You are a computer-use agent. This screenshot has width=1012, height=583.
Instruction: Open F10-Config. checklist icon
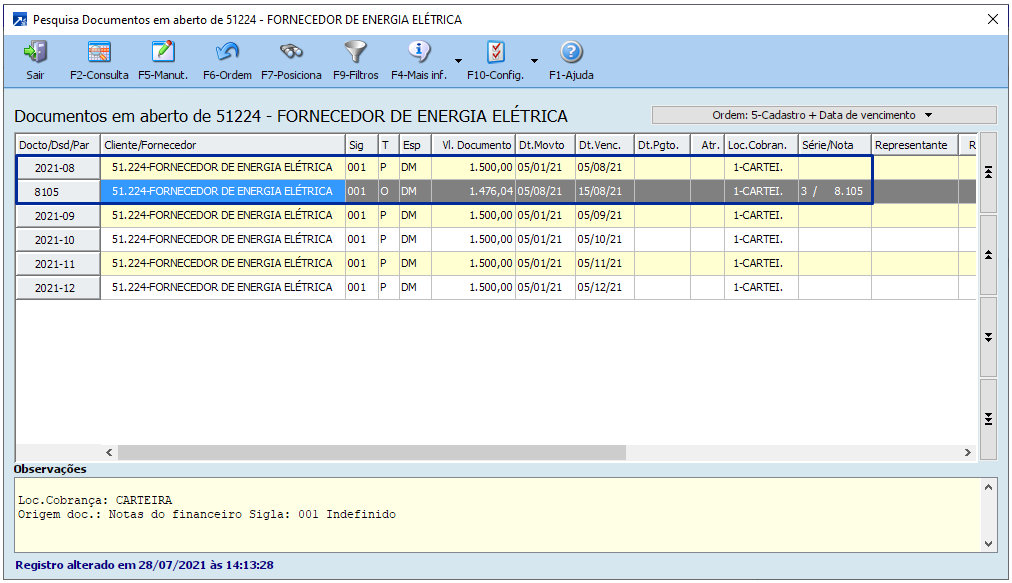(x=495, y=52)
